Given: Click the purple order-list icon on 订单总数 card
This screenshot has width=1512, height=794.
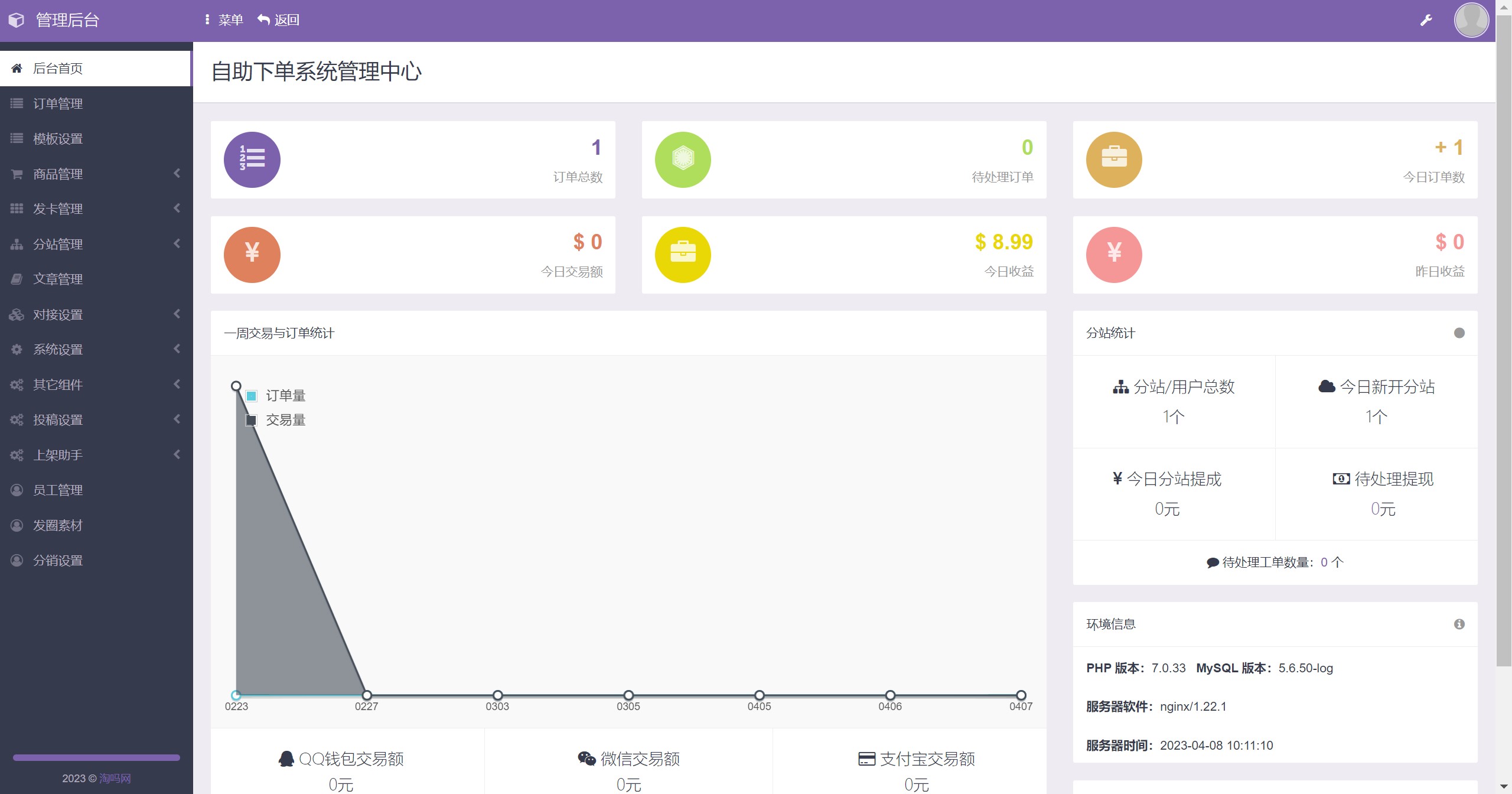Looking at the screenshot, I should (x=252, y=159).
